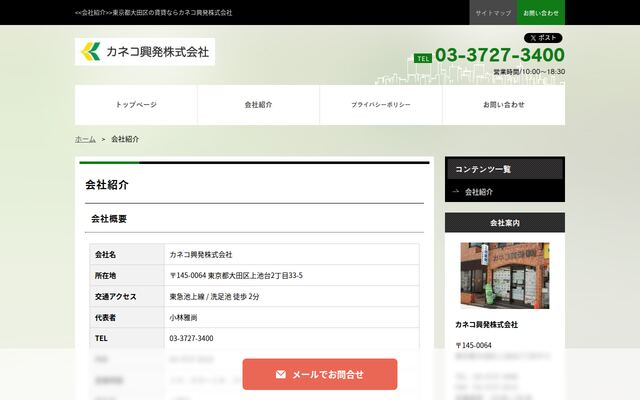Click the company storefront photo

click(x=505, y=276)
